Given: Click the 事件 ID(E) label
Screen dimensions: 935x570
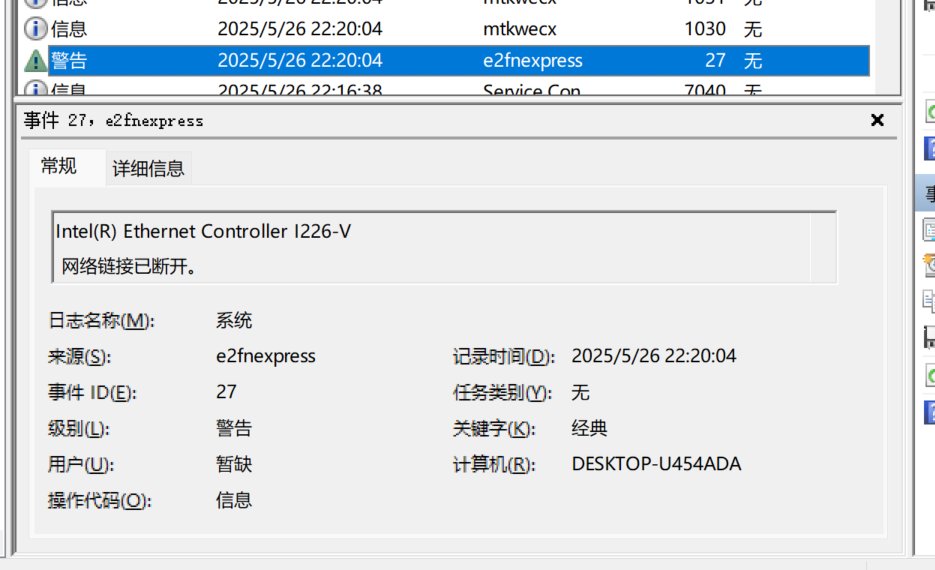Looking at the screenshot, I should [x=92, y=392].
